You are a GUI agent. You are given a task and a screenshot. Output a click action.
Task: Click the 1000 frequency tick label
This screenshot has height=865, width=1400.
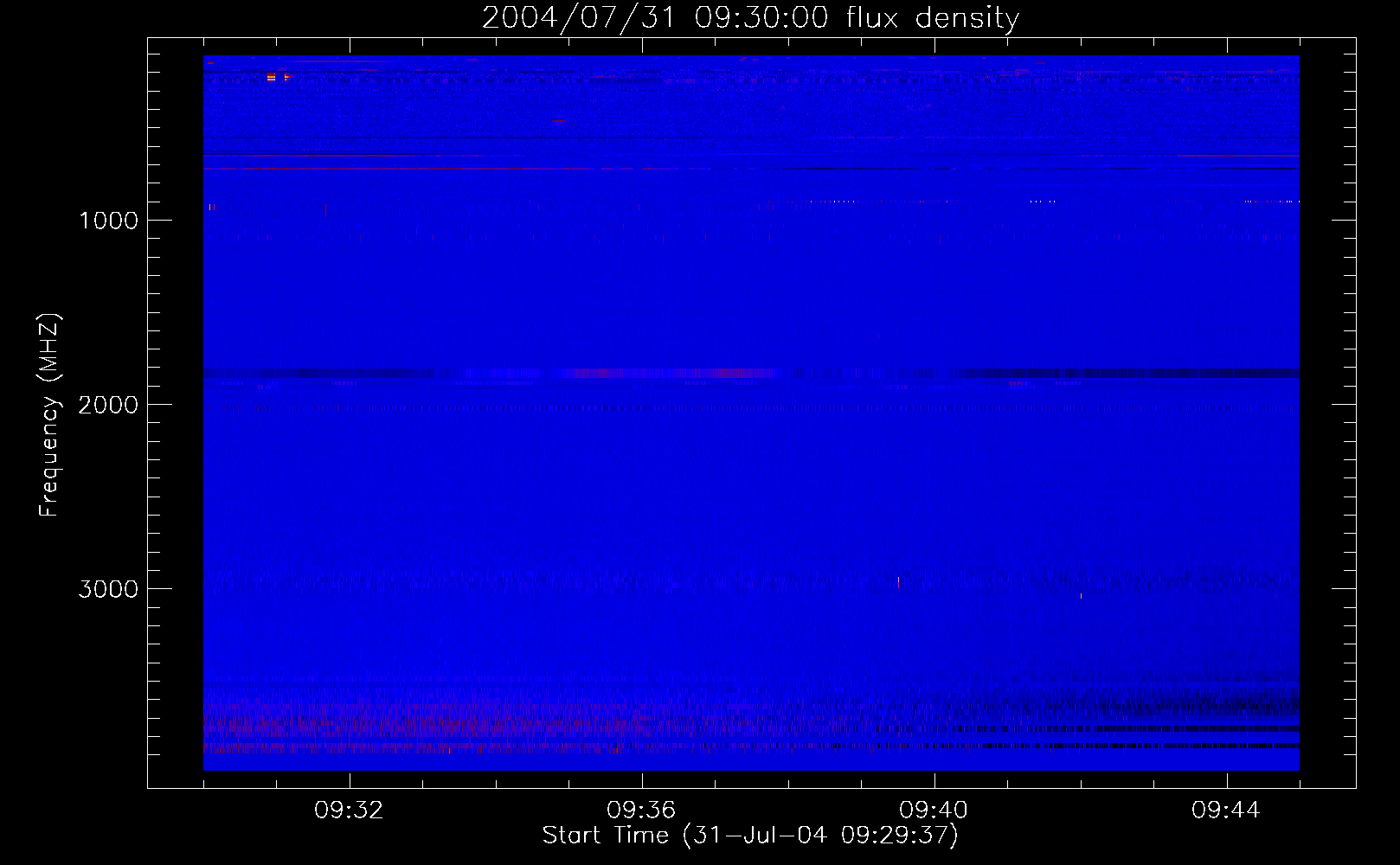pos(109,221)
